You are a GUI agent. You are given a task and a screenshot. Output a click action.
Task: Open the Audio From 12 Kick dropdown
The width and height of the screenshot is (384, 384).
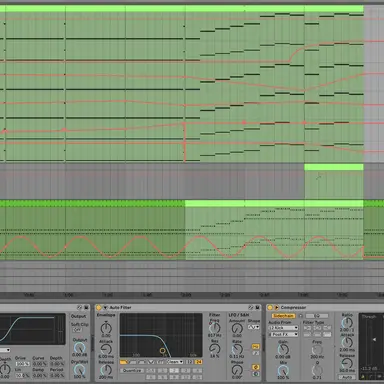(x=283, y=328)
